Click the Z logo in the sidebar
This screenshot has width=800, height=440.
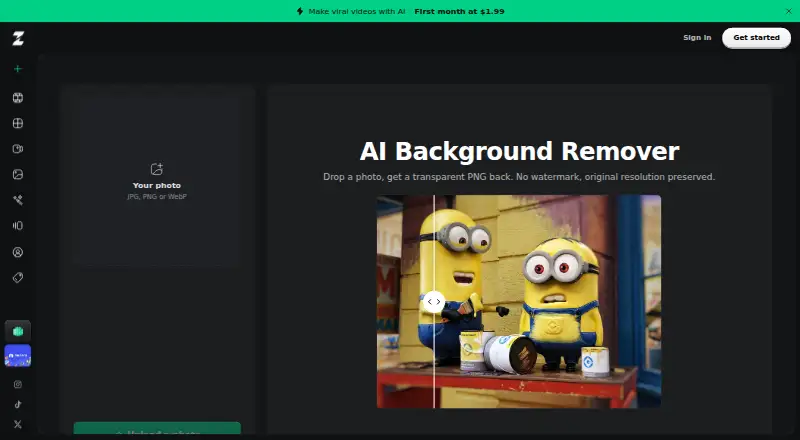[x=18, y=38]
